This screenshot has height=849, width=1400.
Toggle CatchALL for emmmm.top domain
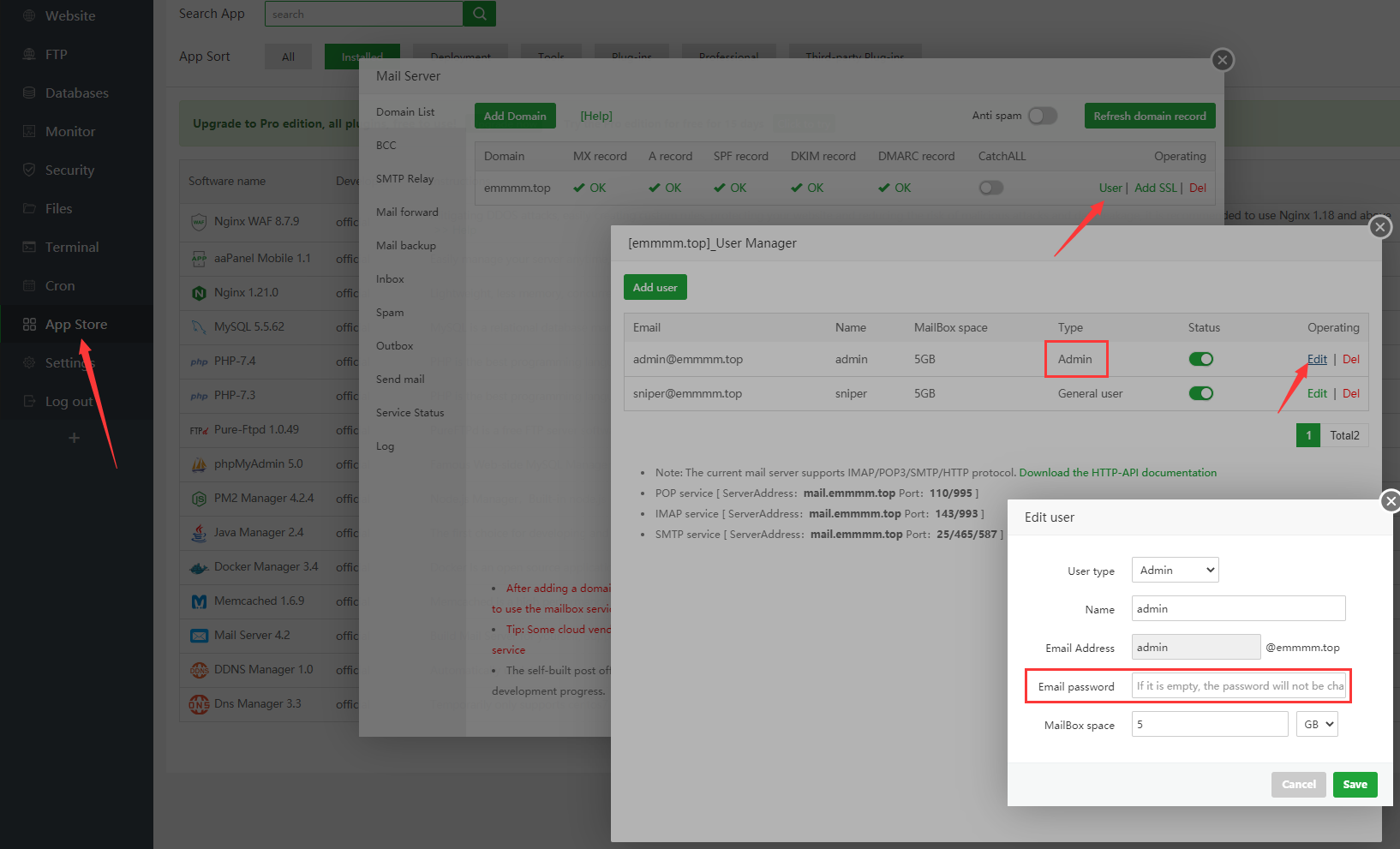[x=991, y=188]
